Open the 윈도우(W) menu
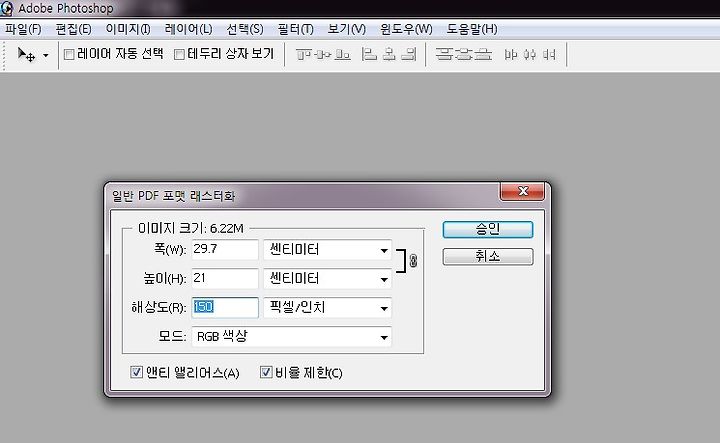Image resolution: width=720 pixels, height=443 pixels. (x=406, y=29)
